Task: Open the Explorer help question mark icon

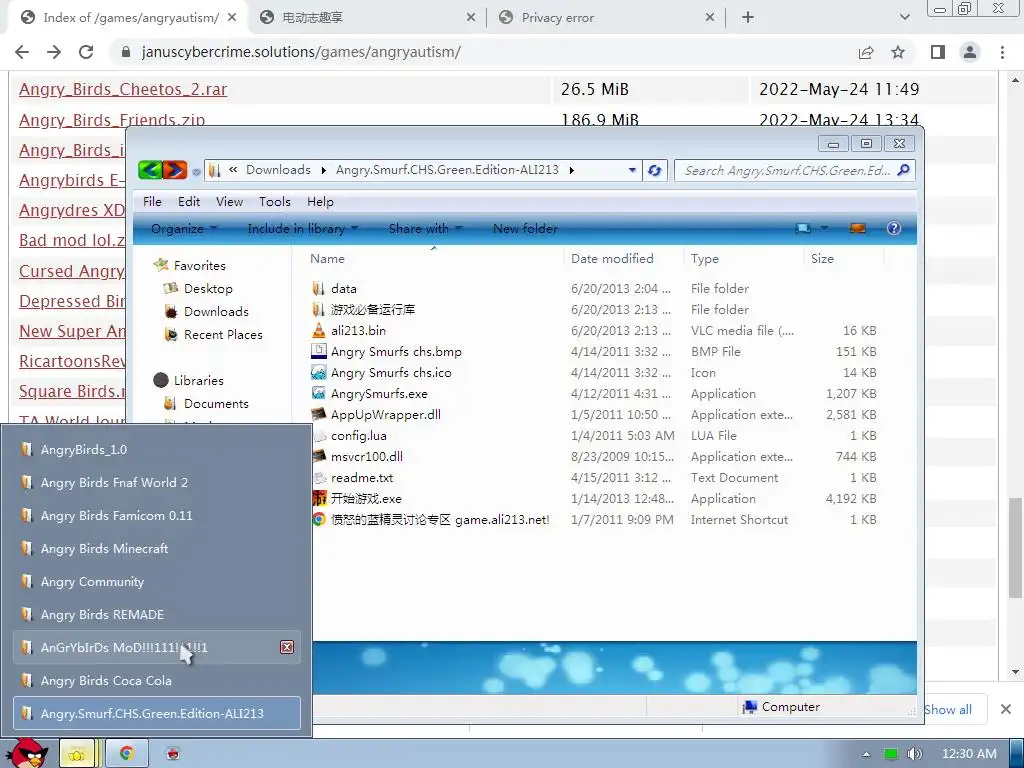Action: pos(893,228)
